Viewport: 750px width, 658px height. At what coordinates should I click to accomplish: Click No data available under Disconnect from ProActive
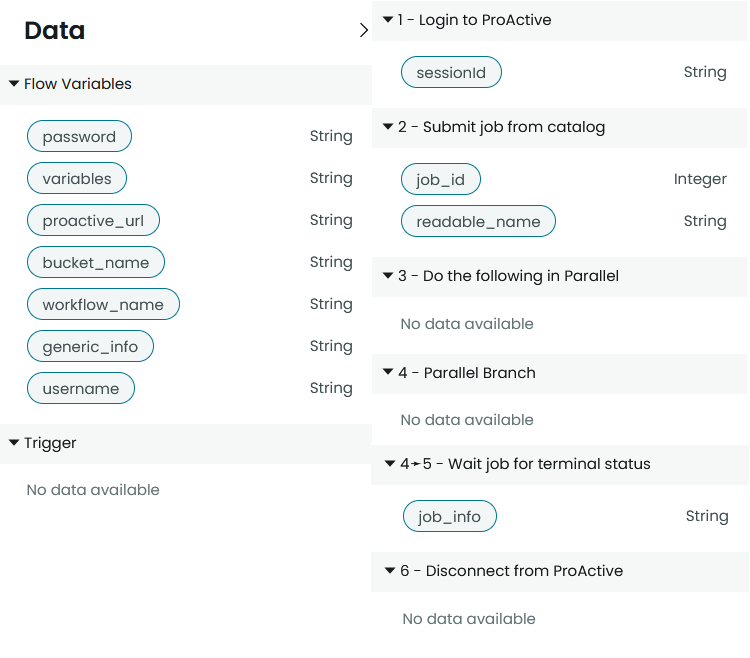(x=469, y=619)
